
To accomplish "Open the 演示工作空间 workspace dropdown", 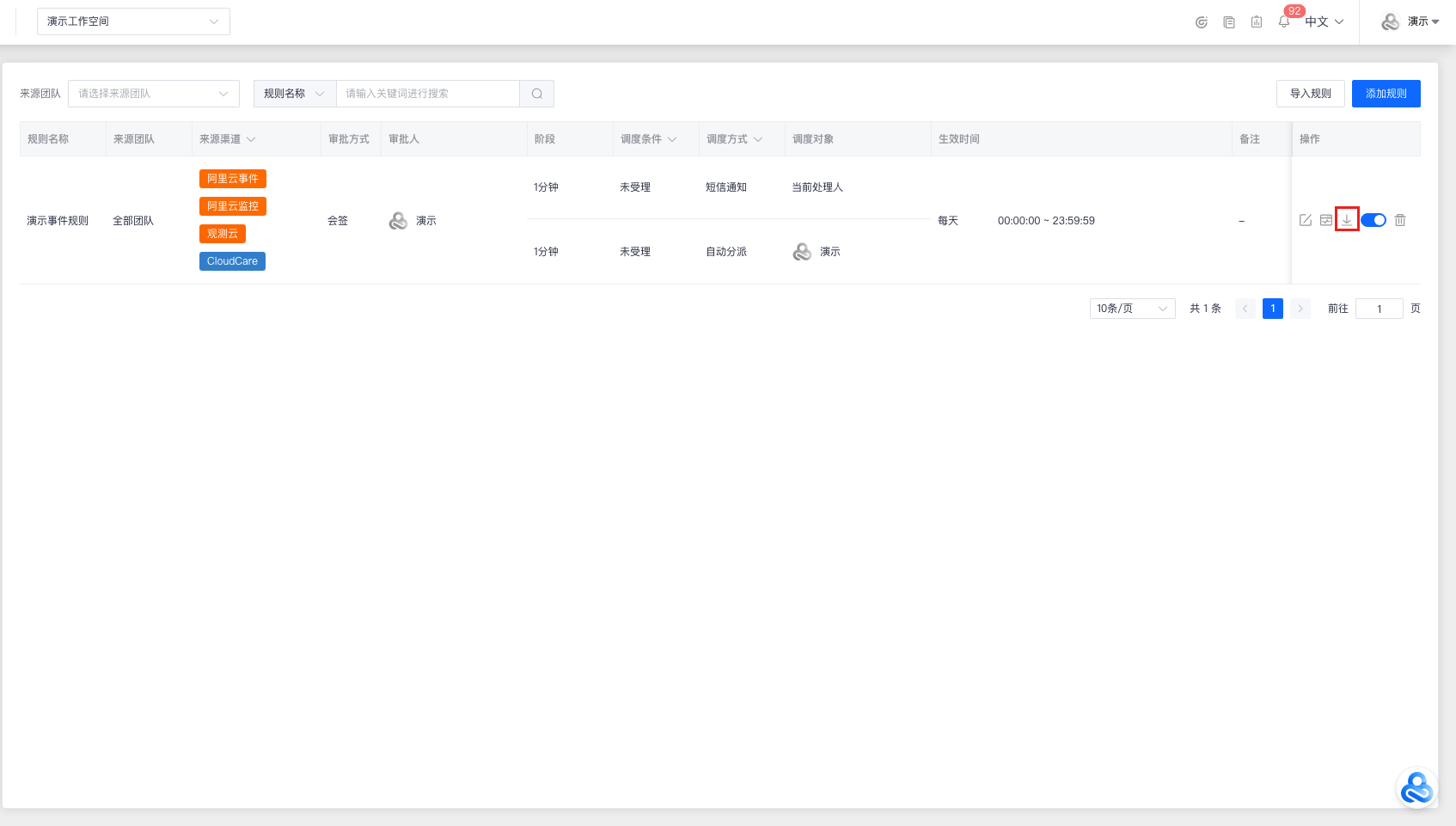I will tap(133, 21).
